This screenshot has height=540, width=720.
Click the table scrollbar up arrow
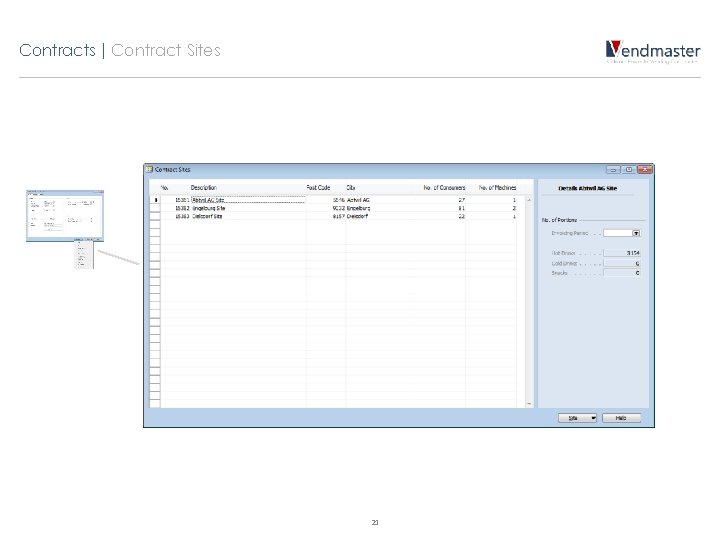[529, 200]
